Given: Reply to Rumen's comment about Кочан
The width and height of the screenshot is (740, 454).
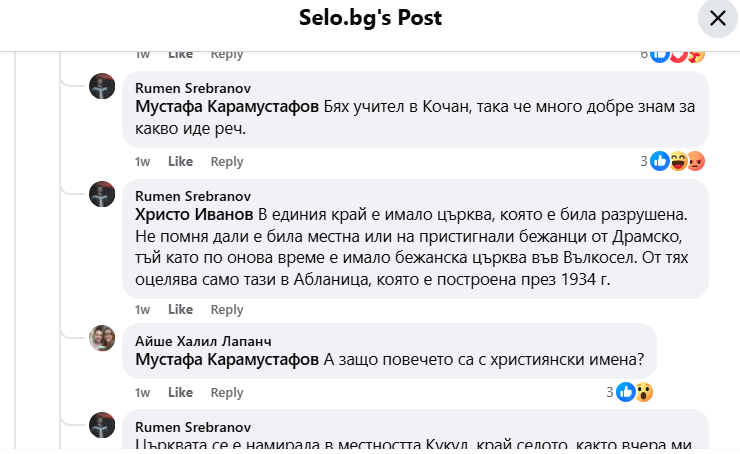Looking at the screenshot, I should 227,161.
